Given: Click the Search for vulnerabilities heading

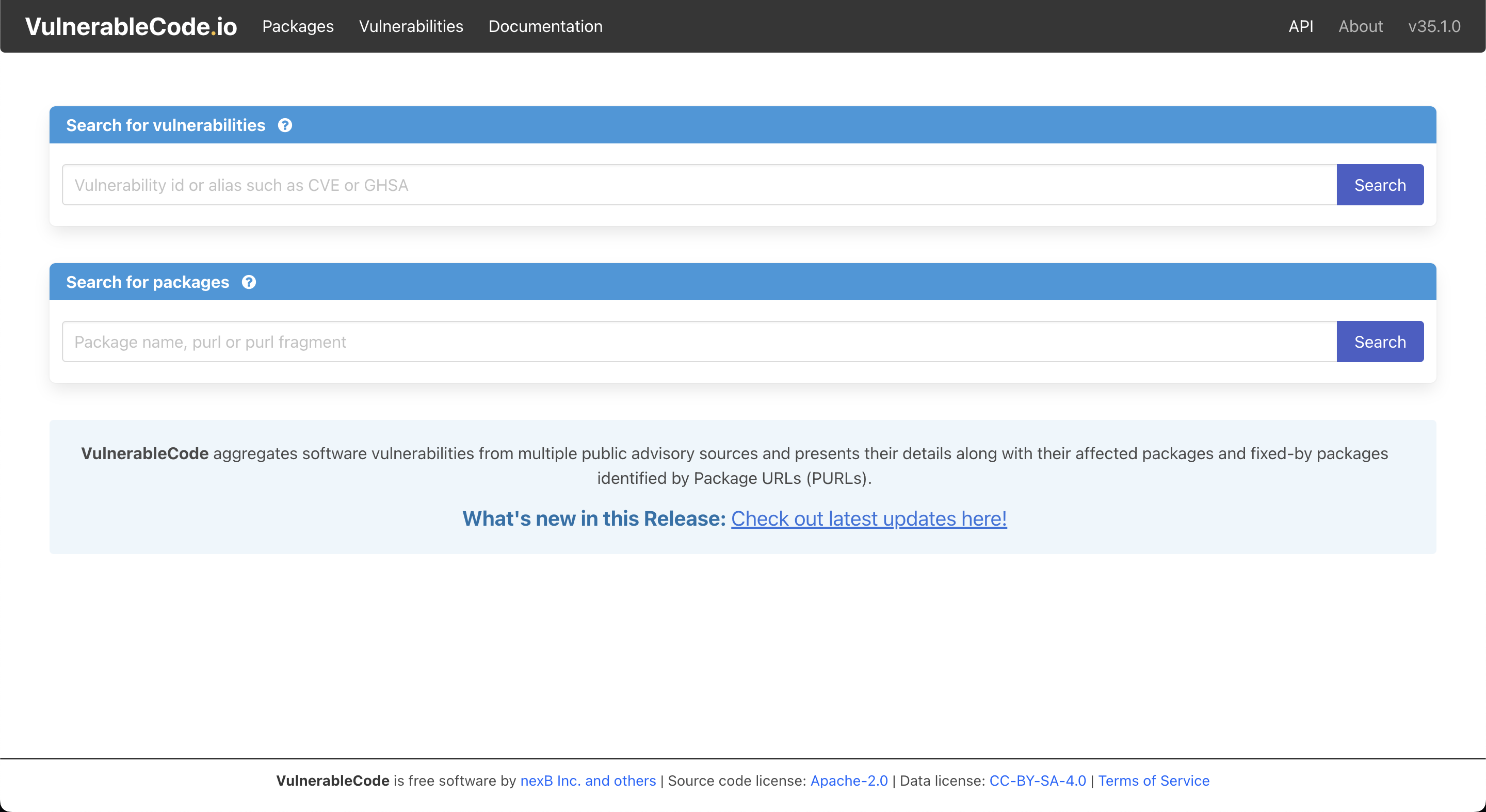Looking at the screenshot, I should [x=166, y=125].
